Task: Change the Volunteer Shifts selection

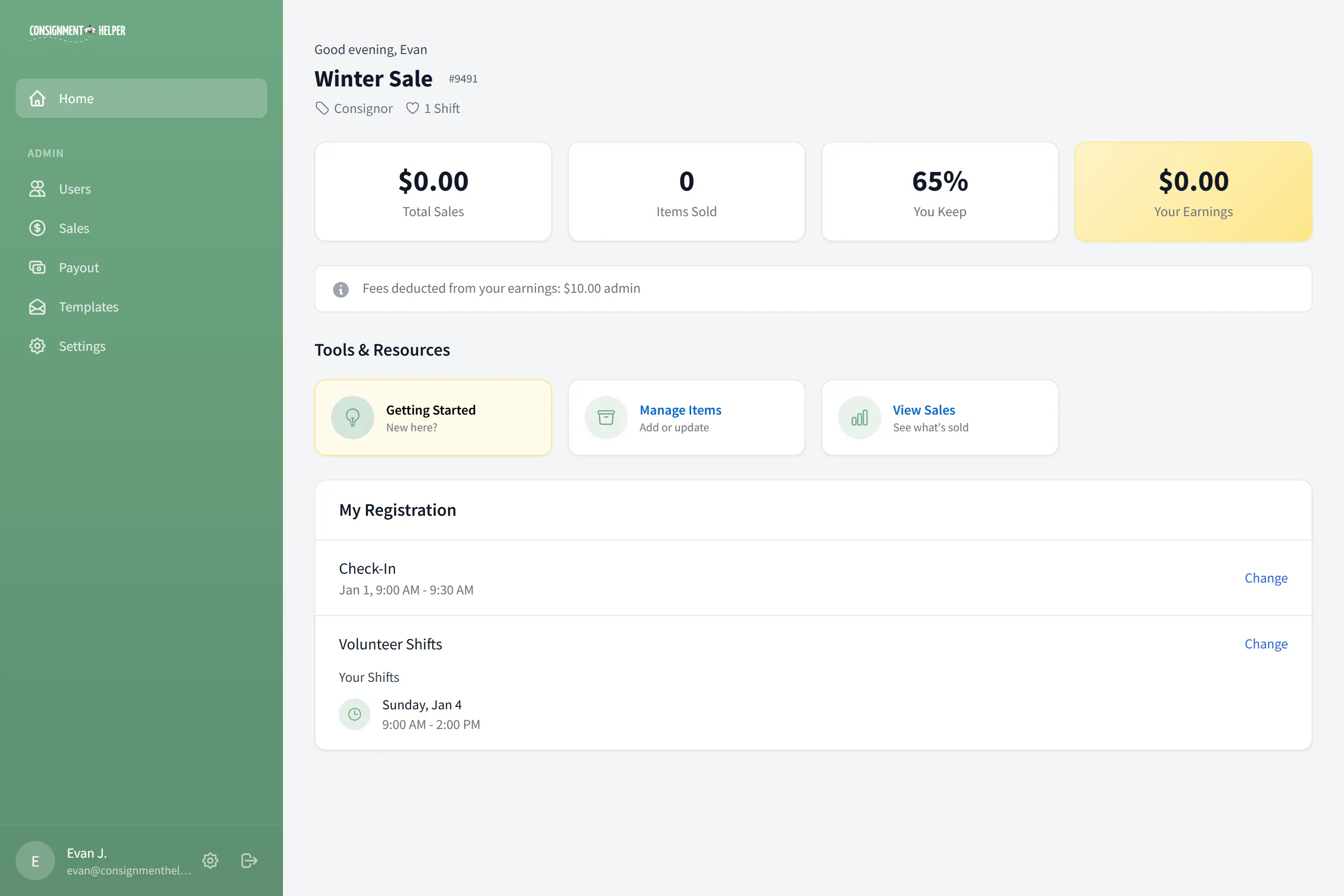Action: 1266,644
